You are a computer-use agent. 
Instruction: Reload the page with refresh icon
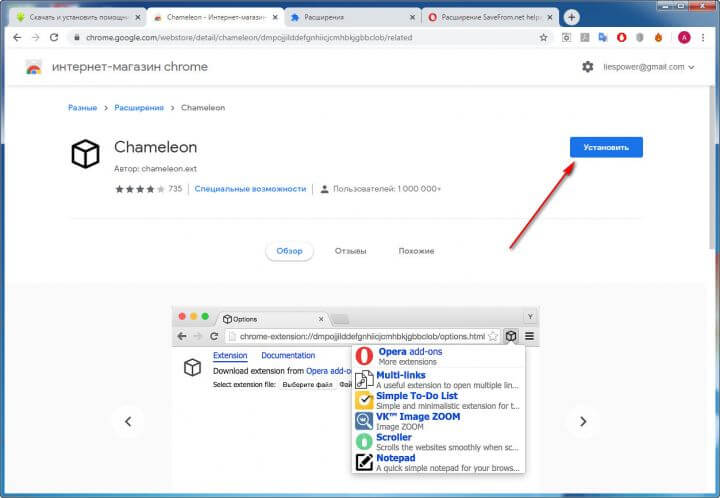[54, 38]
